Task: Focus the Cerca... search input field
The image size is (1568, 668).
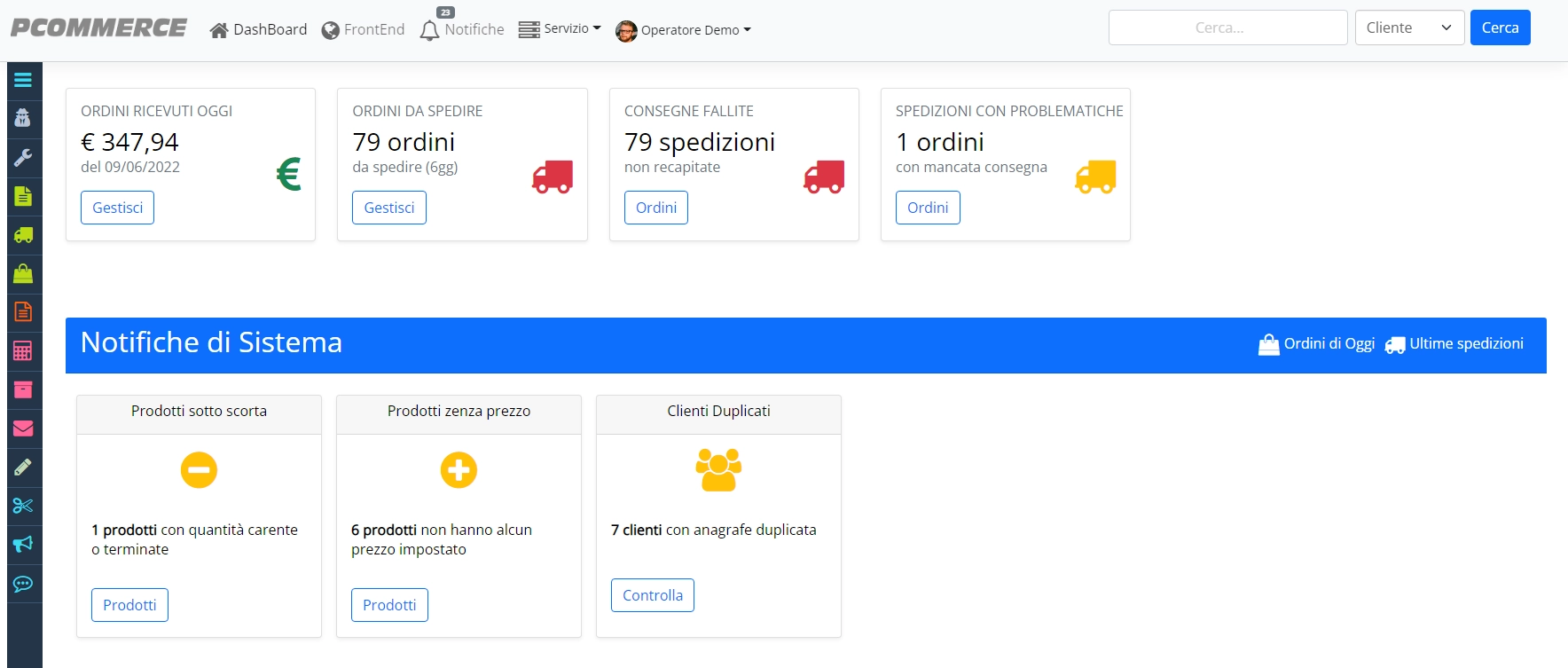Action: 1227,28
